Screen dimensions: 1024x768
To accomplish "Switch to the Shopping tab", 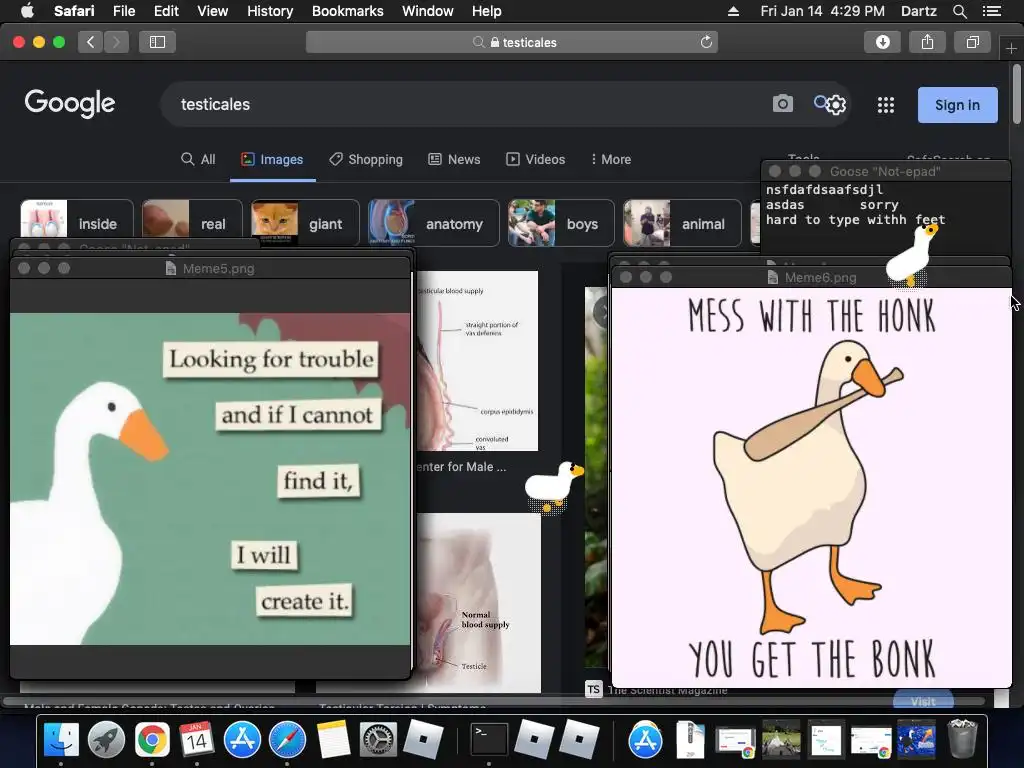I will (x=366, y=159).
